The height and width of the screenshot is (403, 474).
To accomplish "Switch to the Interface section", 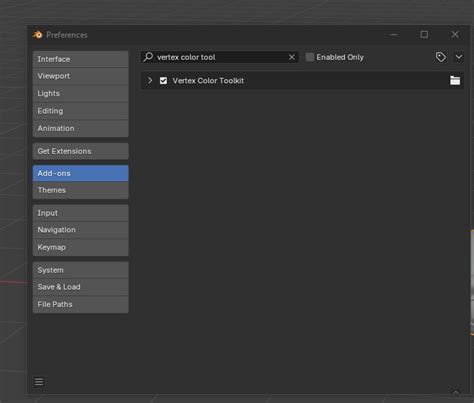I will pyautogui.click(x=81, y=59).
